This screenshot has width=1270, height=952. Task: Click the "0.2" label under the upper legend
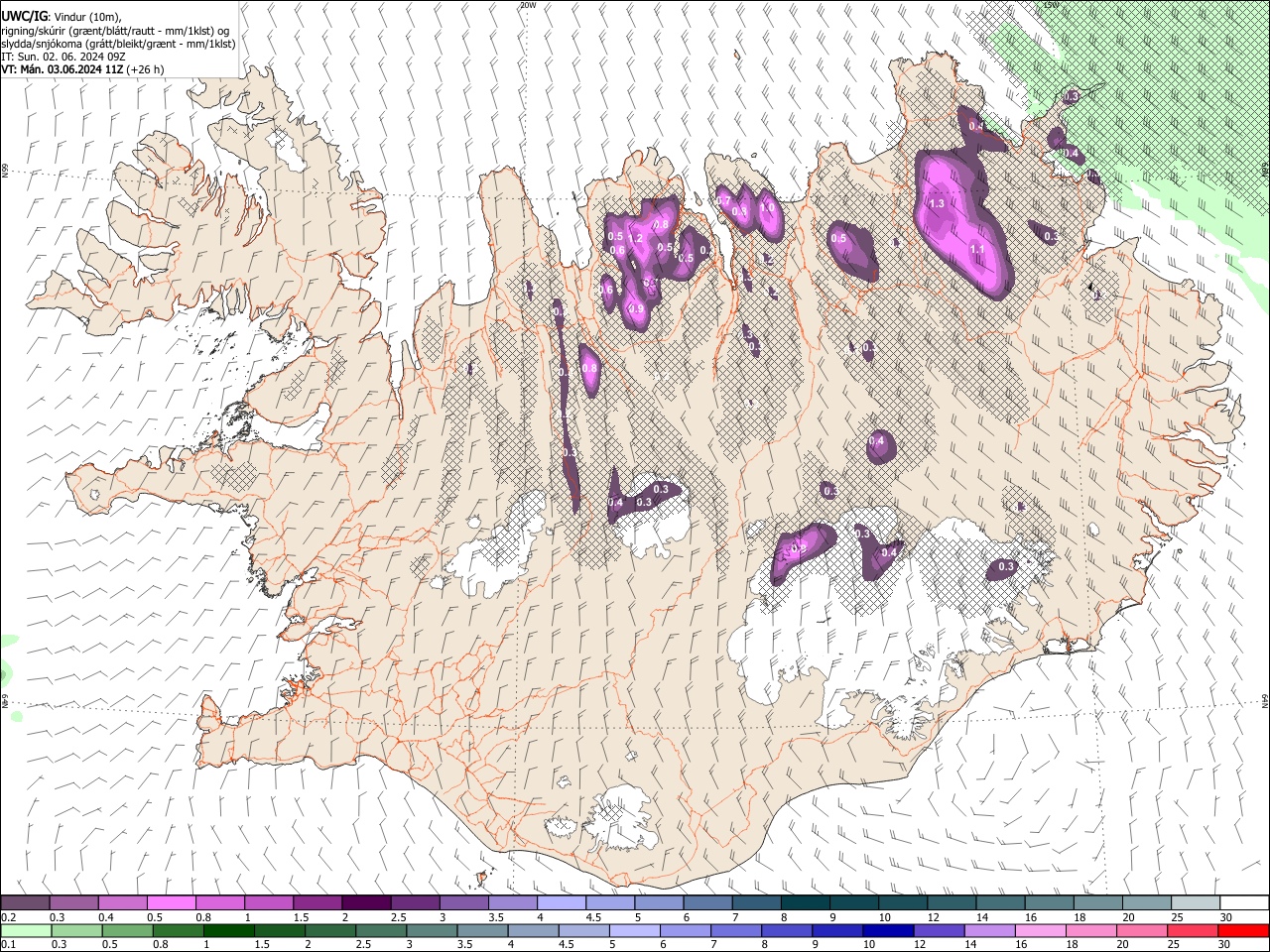point(9,917)
